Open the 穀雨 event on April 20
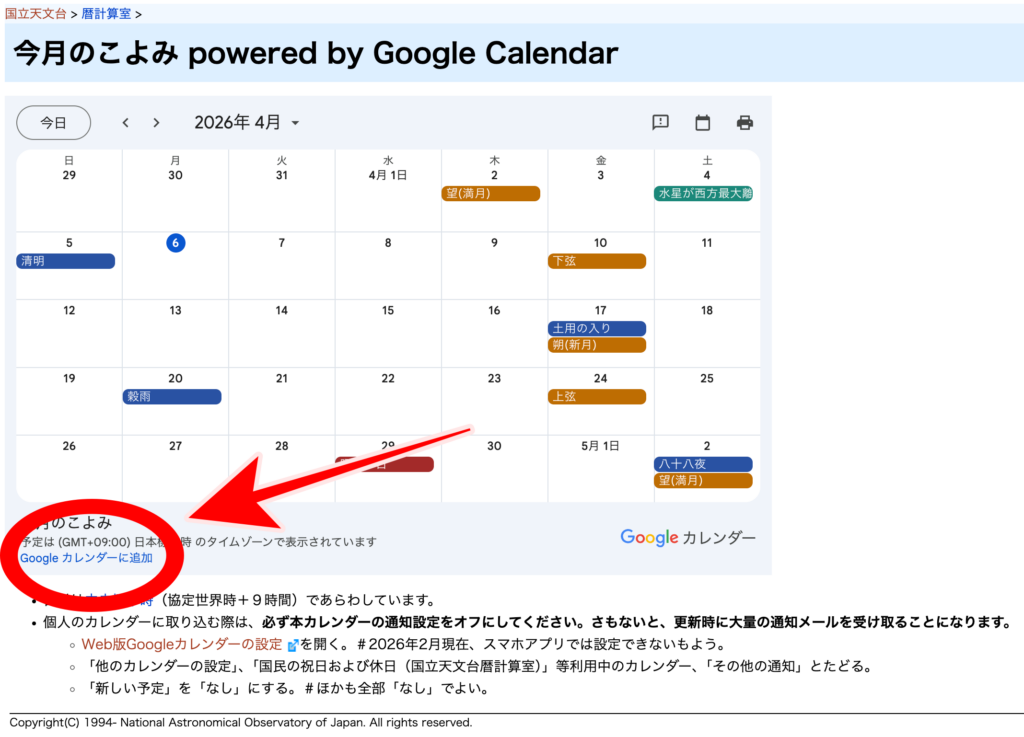1024x737 pixels. pyautogui.click(x=172, y=396)
